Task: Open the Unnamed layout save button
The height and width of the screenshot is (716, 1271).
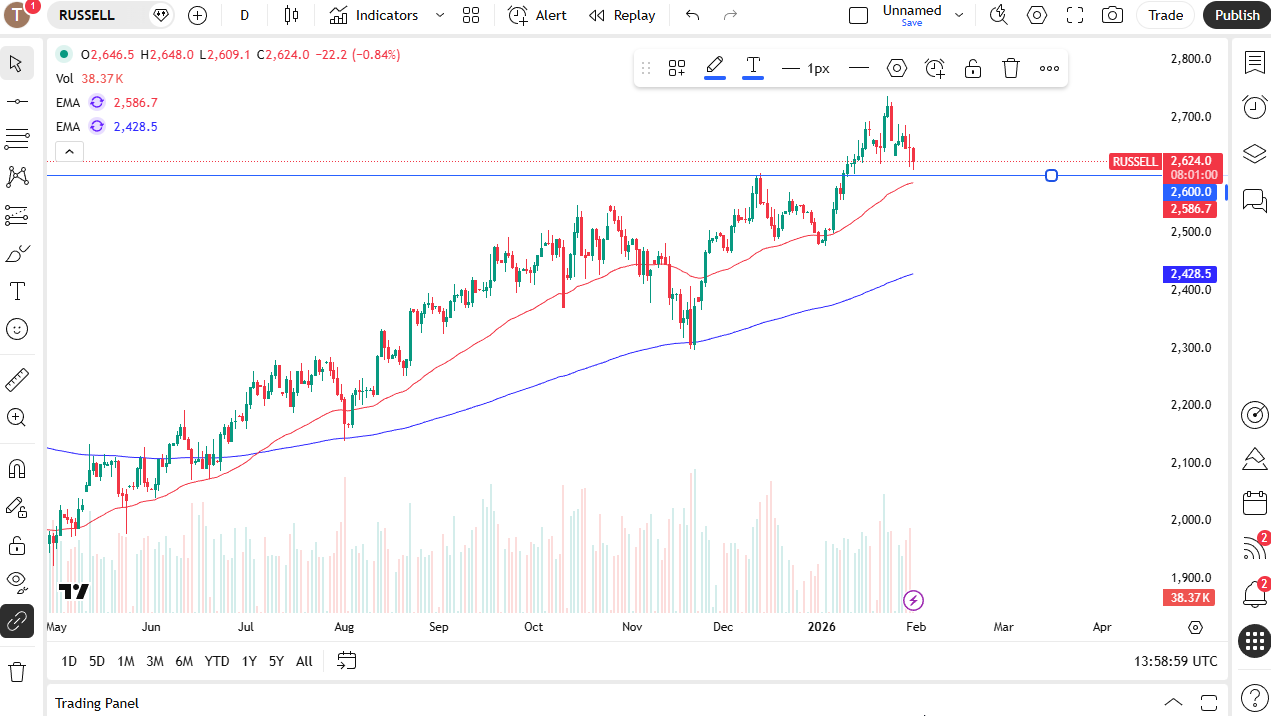Action: coord(912,15)
